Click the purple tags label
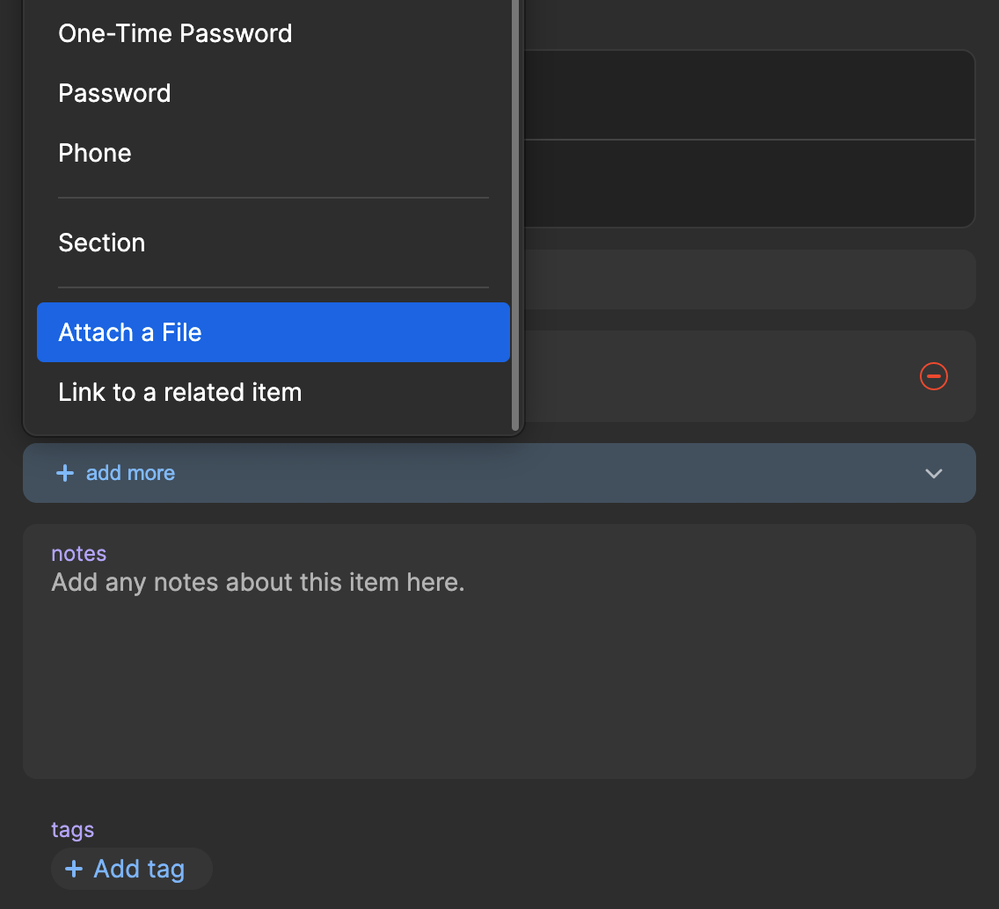This screenshot has height=909, width=999. coord(73,830)
